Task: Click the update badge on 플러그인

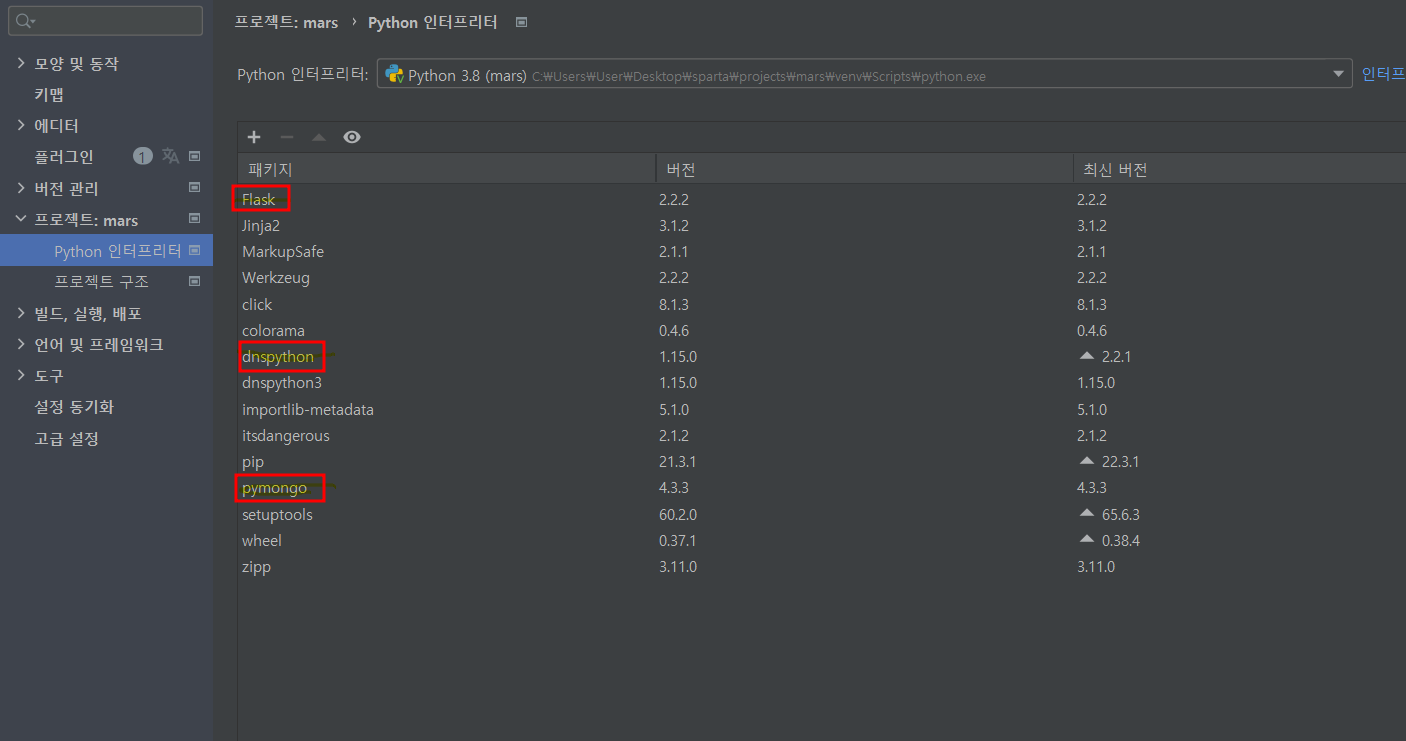Action: (x=142, y=156)
